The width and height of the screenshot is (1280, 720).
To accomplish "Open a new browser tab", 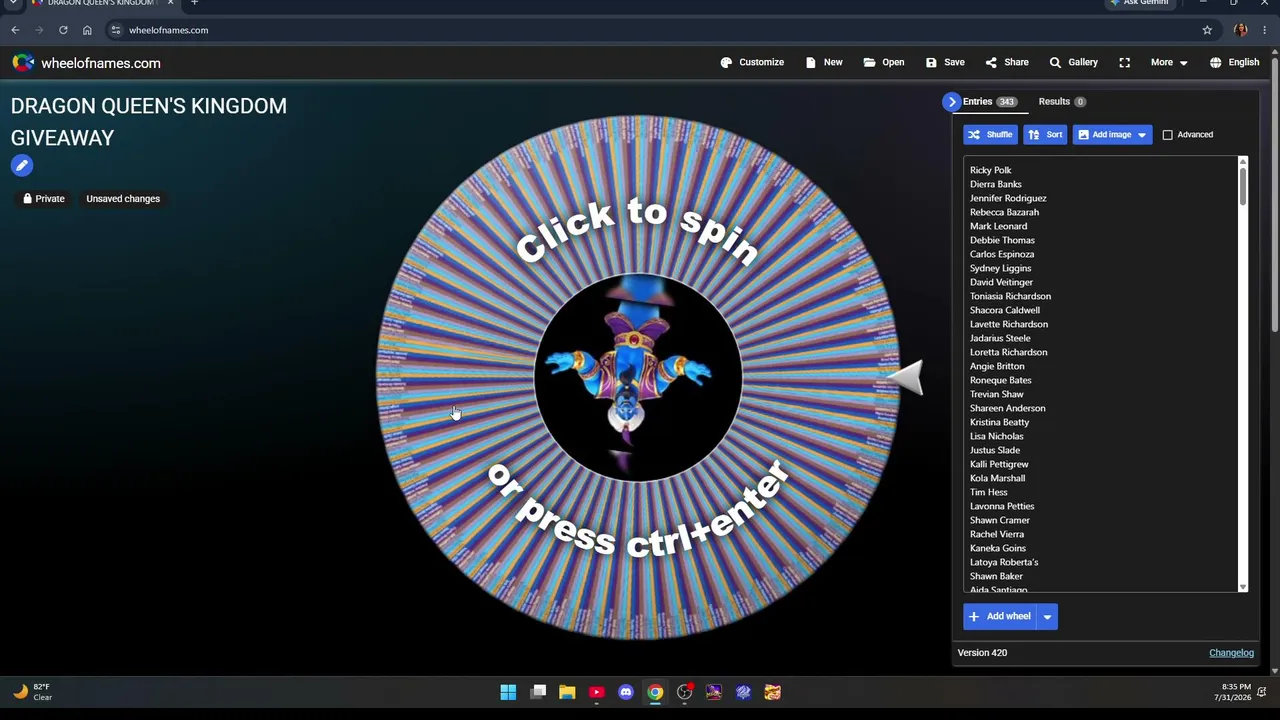I will 195,3.
